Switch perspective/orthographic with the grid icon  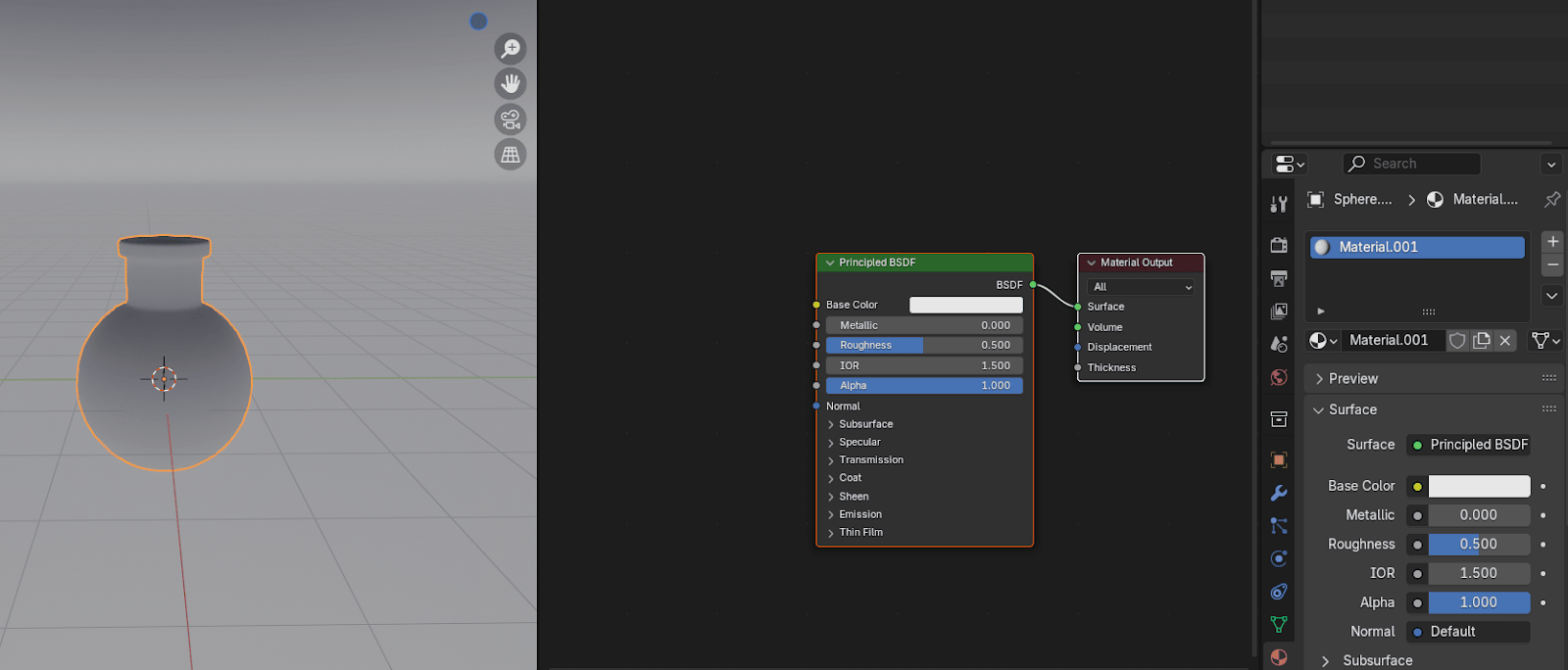(511, 155)
